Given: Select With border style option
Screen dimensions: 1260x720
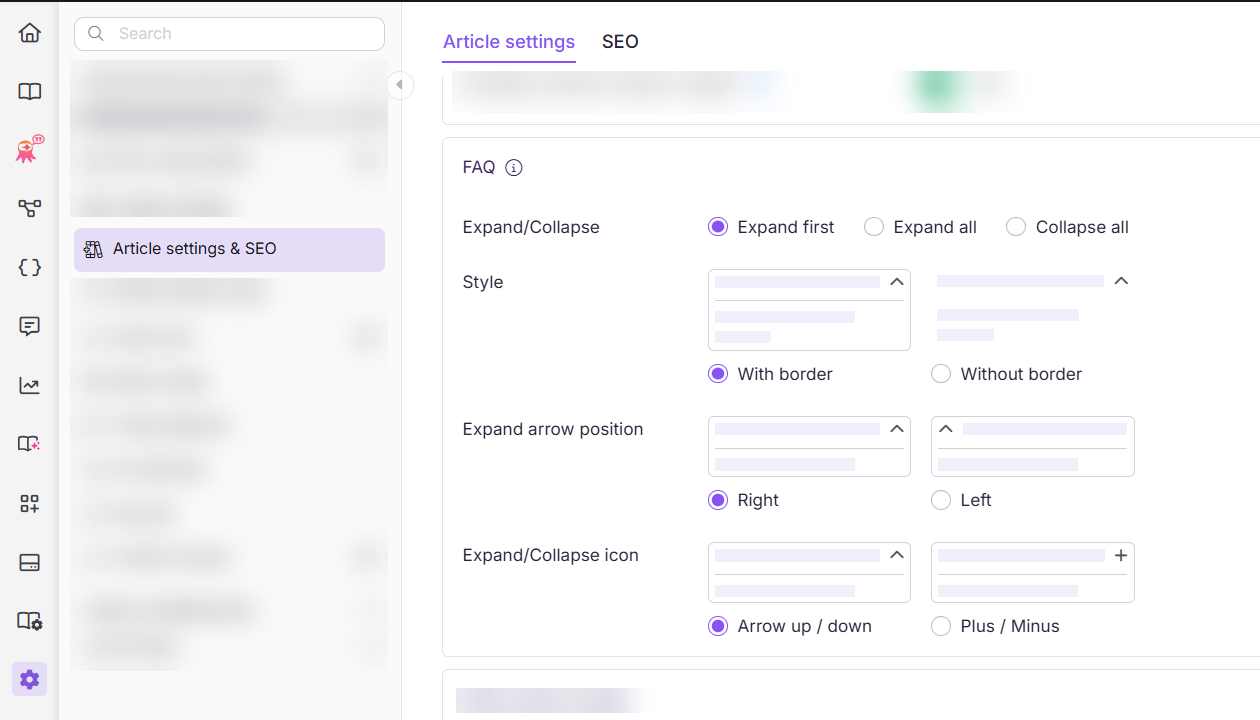Looking at the screenshot, I should tap(718, 374).
